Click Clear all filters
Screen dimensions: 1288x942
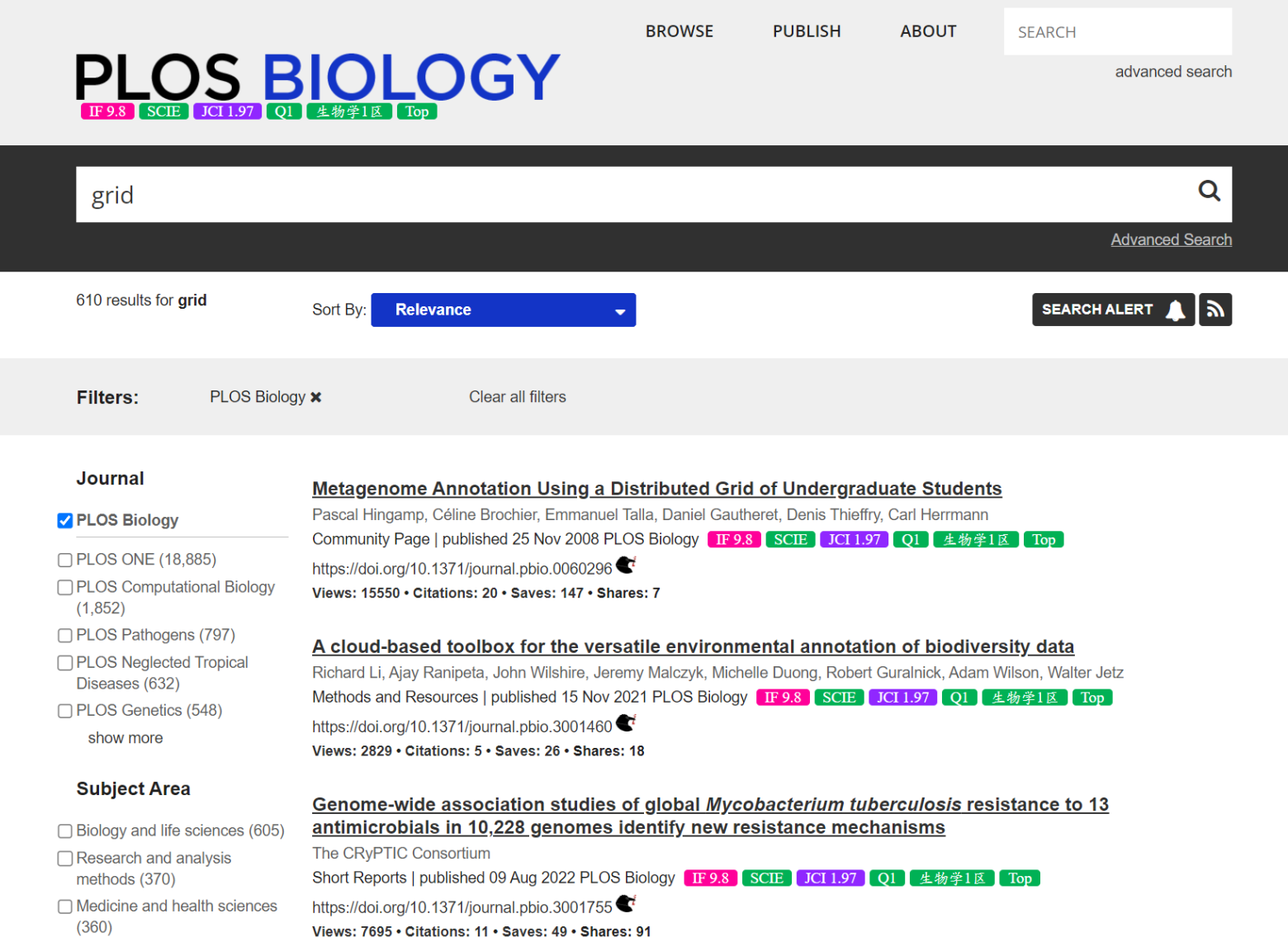518,396
